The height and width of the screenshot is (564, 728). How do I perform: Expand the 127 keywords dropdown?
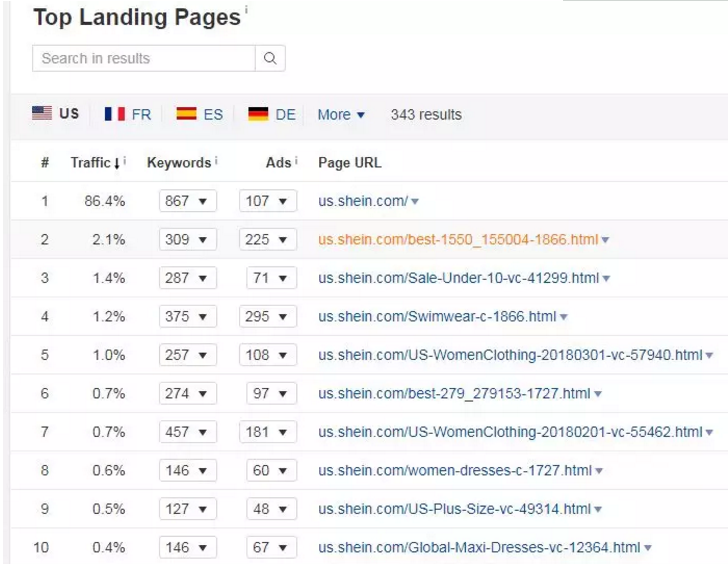point(188,509)
